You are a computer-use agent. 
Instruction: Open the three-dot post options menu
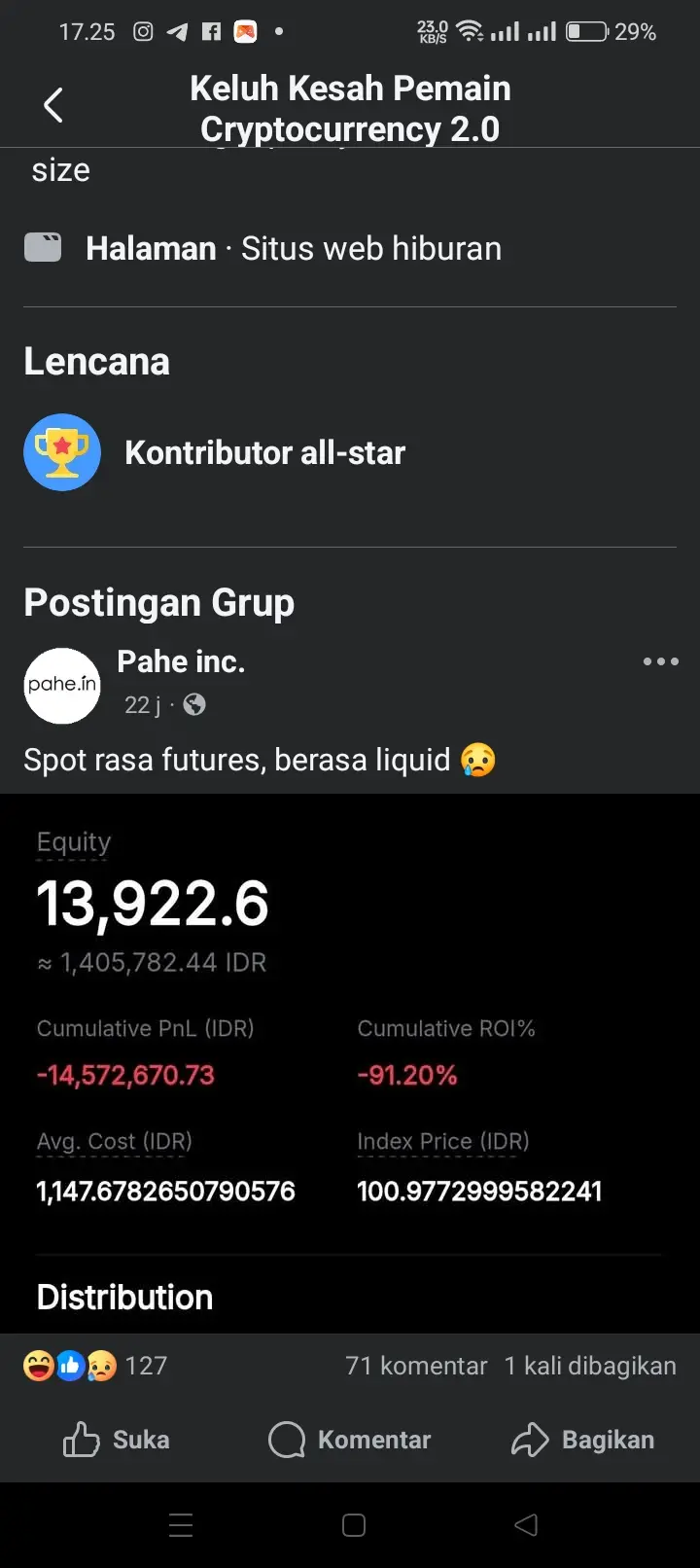[x=661, y=661]
